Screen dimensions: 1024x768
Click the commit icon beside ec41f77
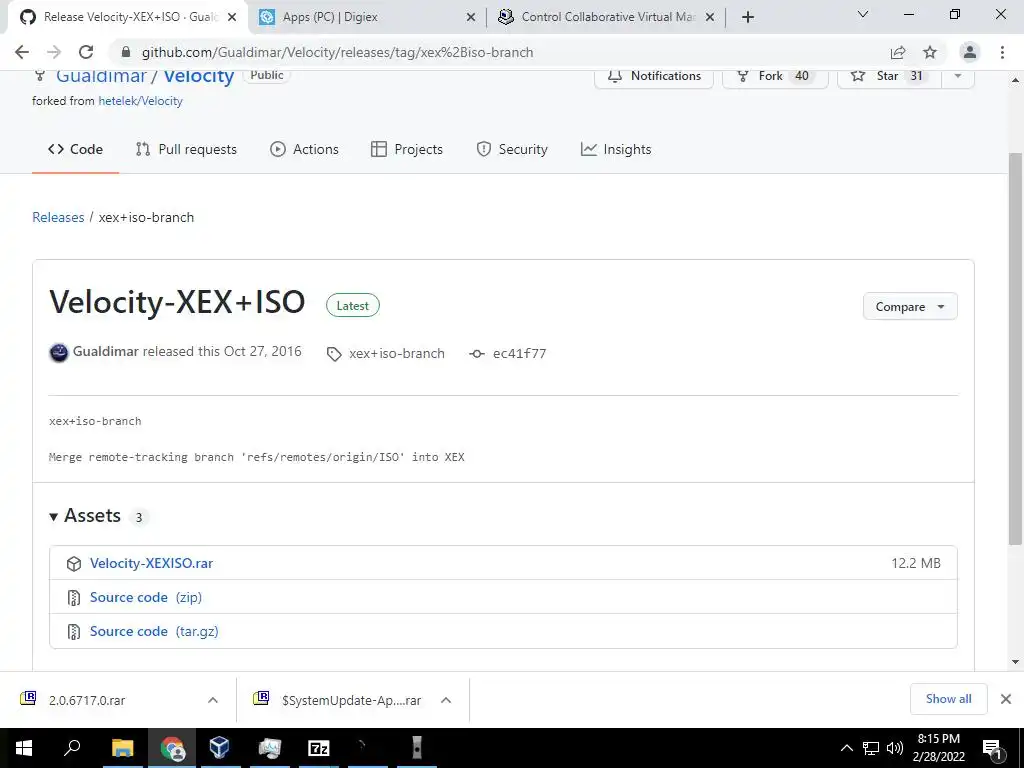[477, 354]
